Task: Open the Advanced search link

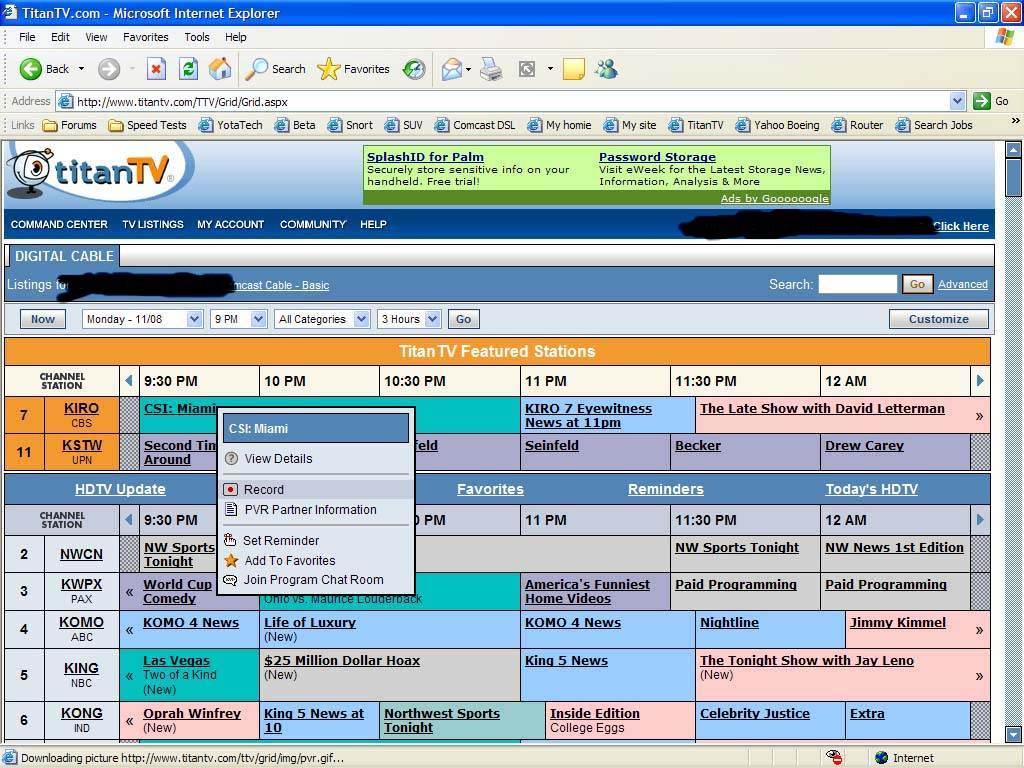Action: (x=963, y=284)
